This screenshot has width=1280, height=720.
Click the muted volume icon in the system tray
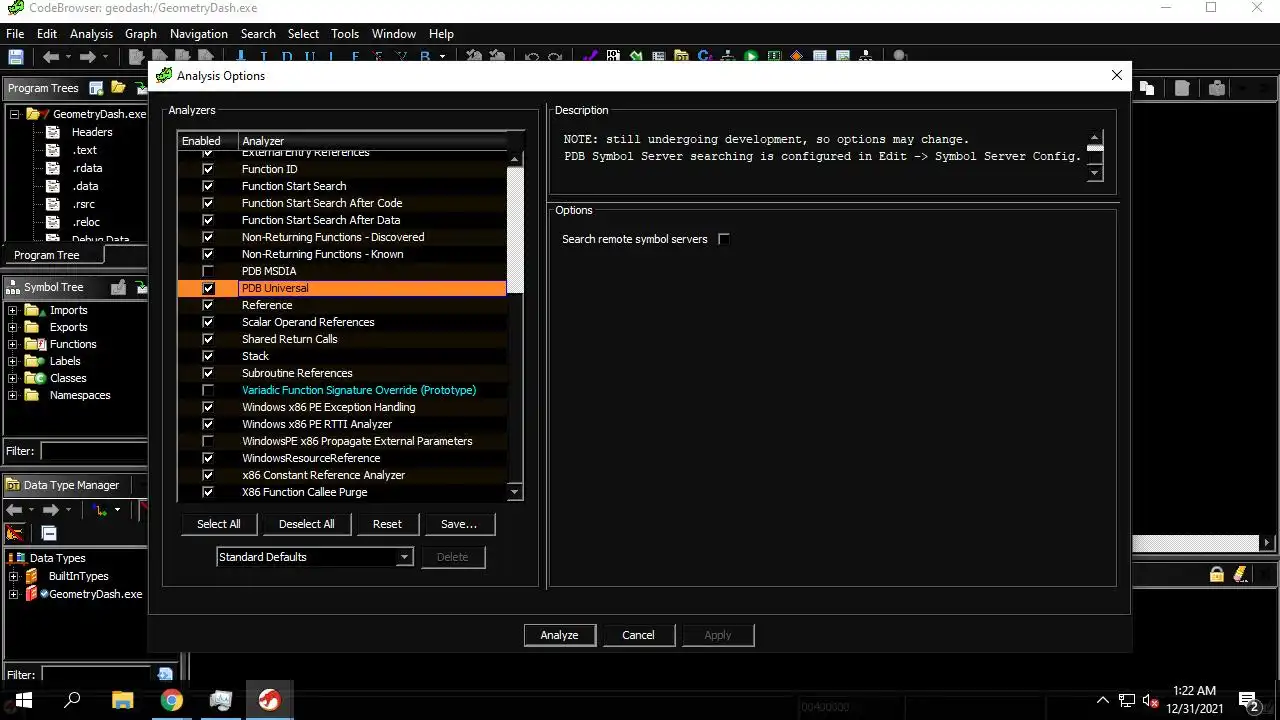pos(1150,701)
